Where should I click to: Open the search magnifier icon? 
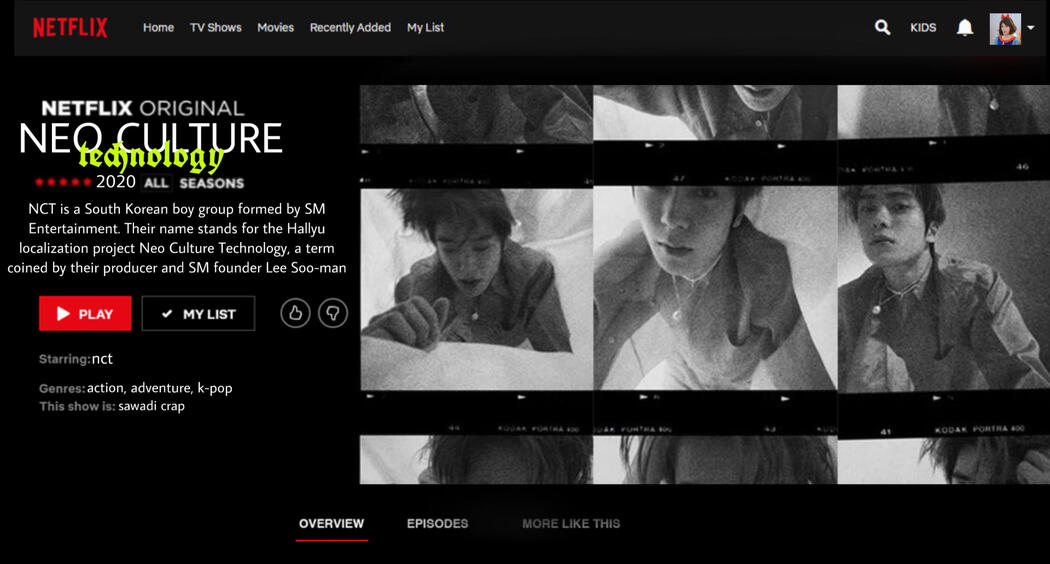click(x=882, y=28)
